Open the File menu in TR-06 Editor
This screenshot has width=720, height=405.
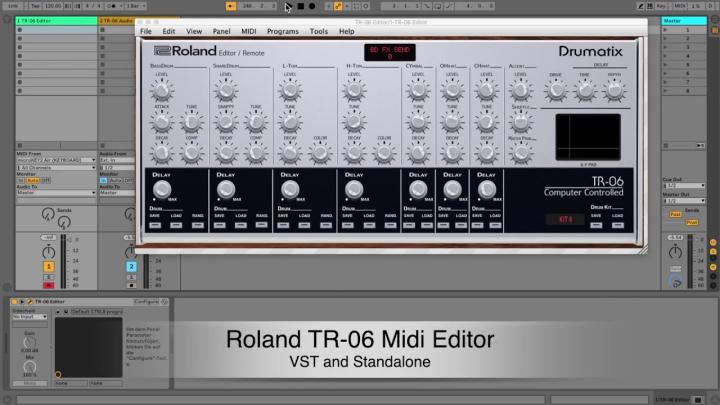coord(146,31)
